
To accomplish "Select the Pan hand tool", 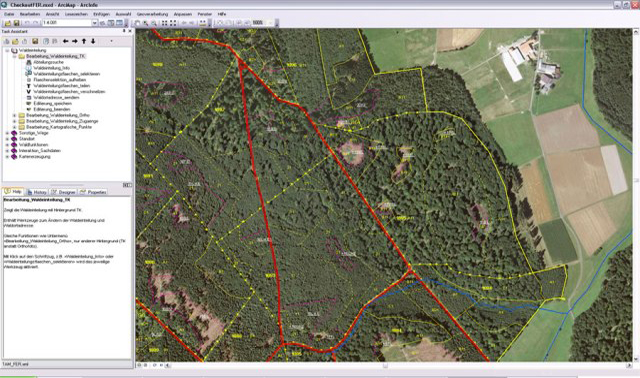I will pyautogui.click(x=138, y=23).
